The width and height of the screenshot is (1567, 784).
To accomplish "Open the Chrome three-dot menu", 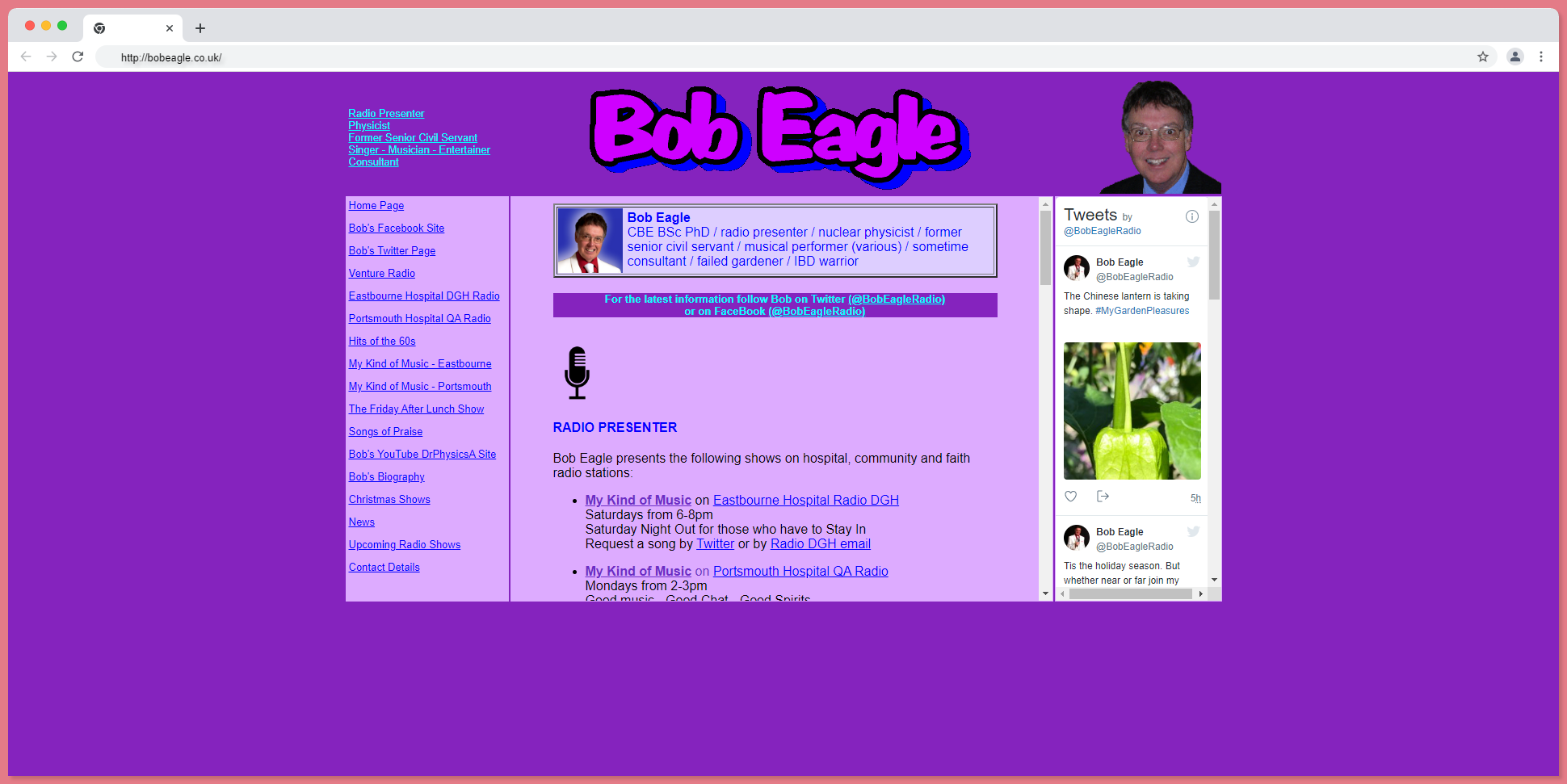I will [1541, 57].
